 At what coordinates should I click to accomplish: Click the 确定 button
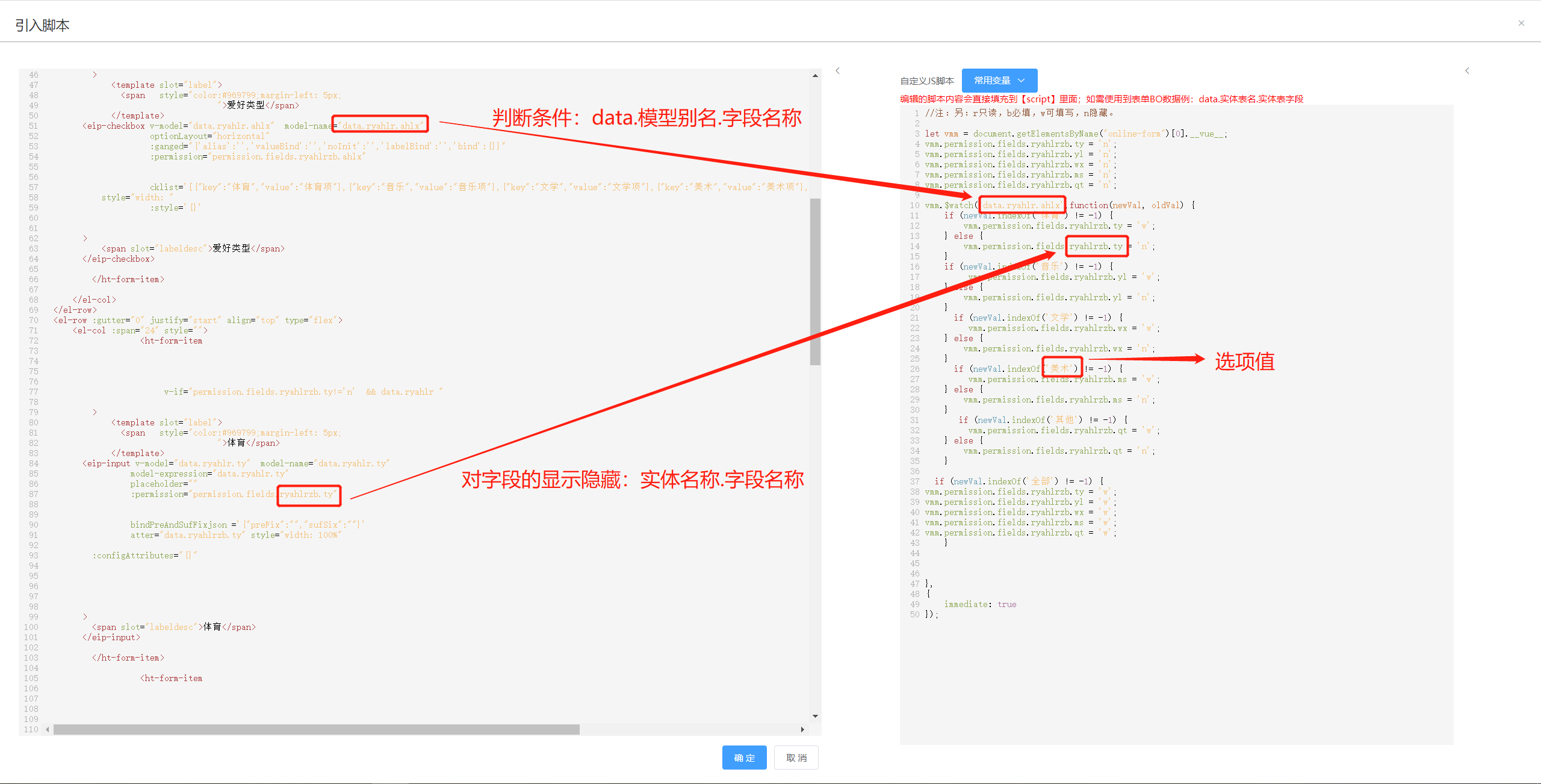tap(744, 758)
